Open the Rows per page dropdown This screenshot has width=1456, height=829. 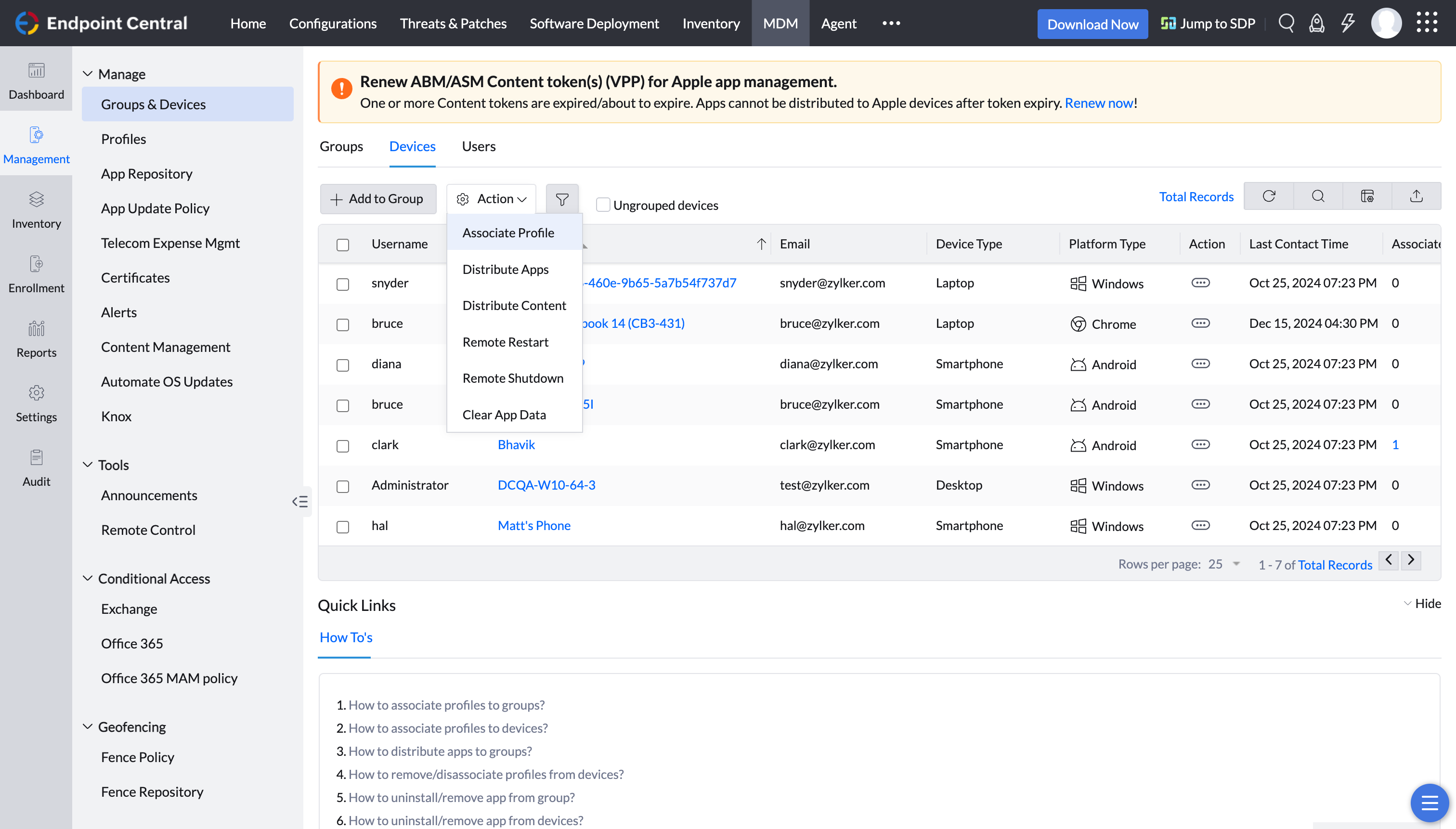point(1223,564)
